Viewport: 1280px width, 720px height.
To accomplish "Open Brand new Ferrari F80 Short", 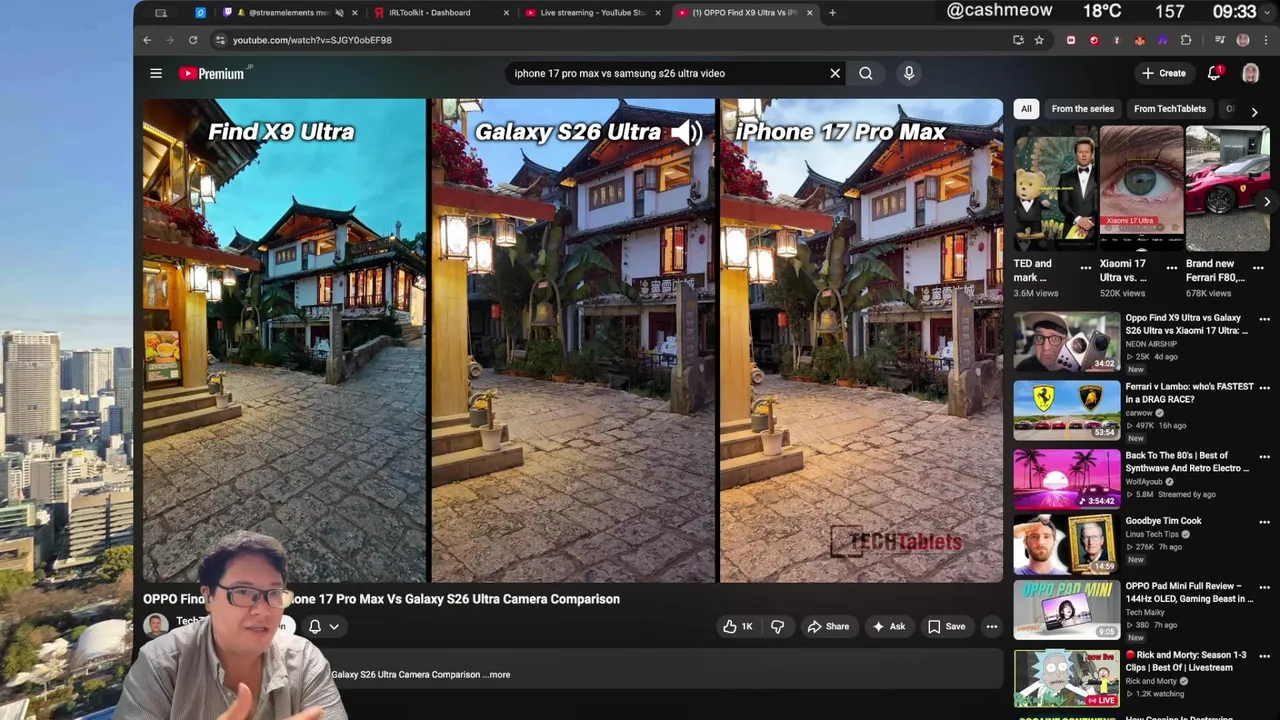I will [1228, 186].
